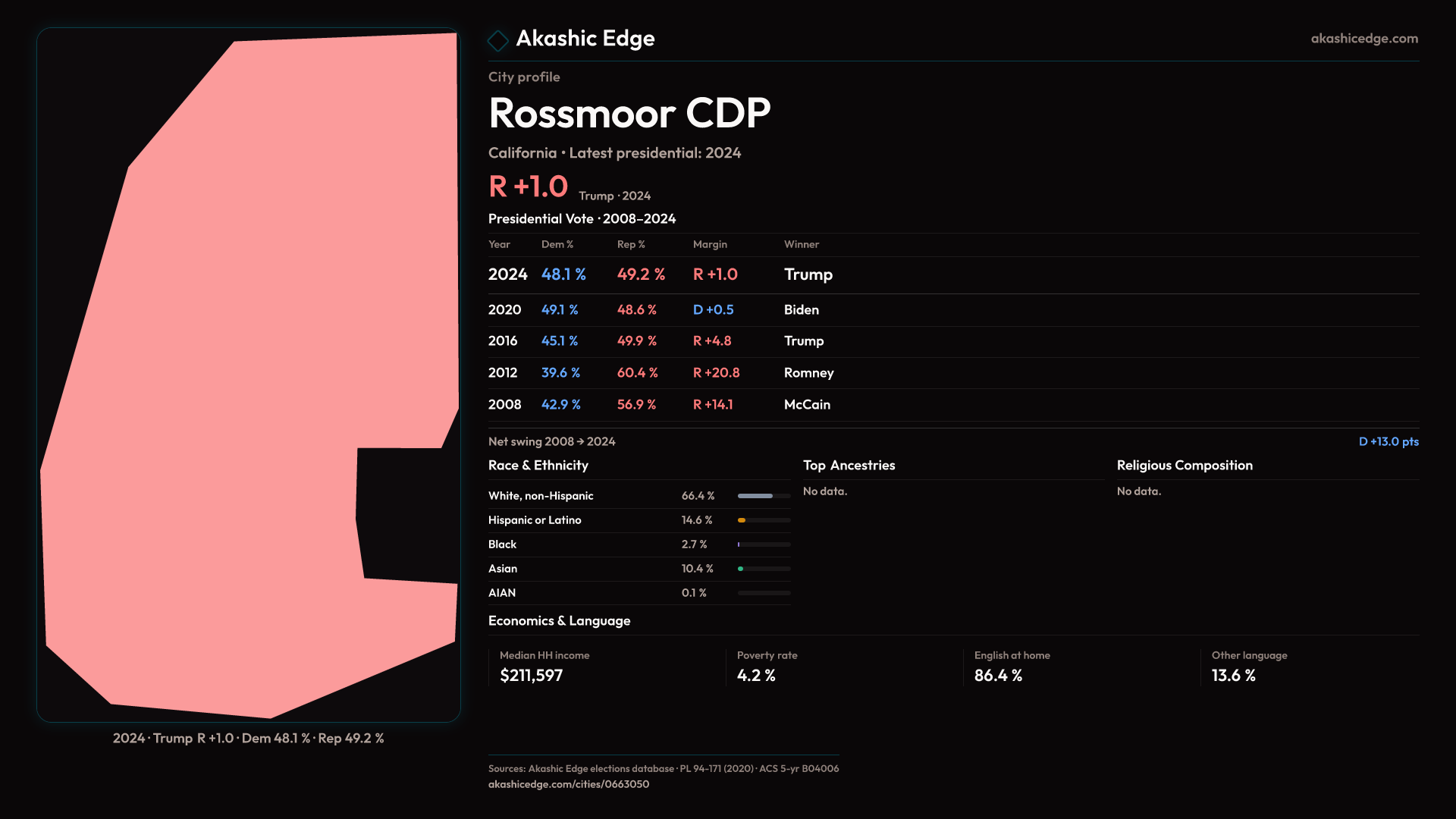Screen dimensions: 1456x819
Task: Click the English at home stat card
Action: 1012,666
